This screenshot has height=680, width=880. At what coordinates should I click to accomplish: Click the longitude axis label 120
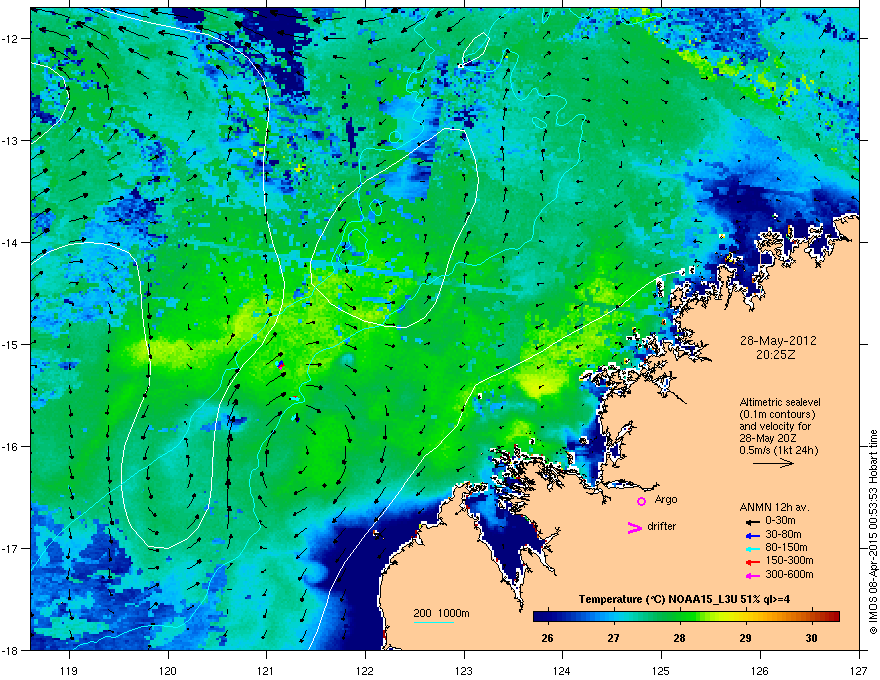pyautogui.click(x=168, y=670)
